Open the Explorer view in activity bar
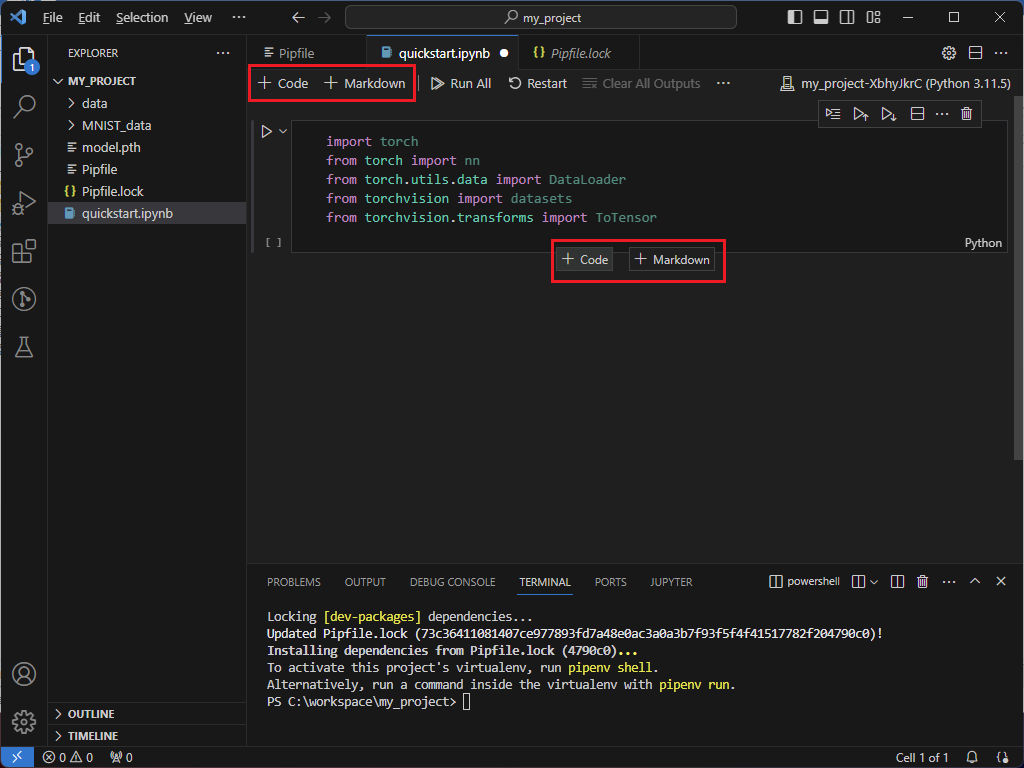Viewport: 1024px width, 768px height. pos(25,60)
